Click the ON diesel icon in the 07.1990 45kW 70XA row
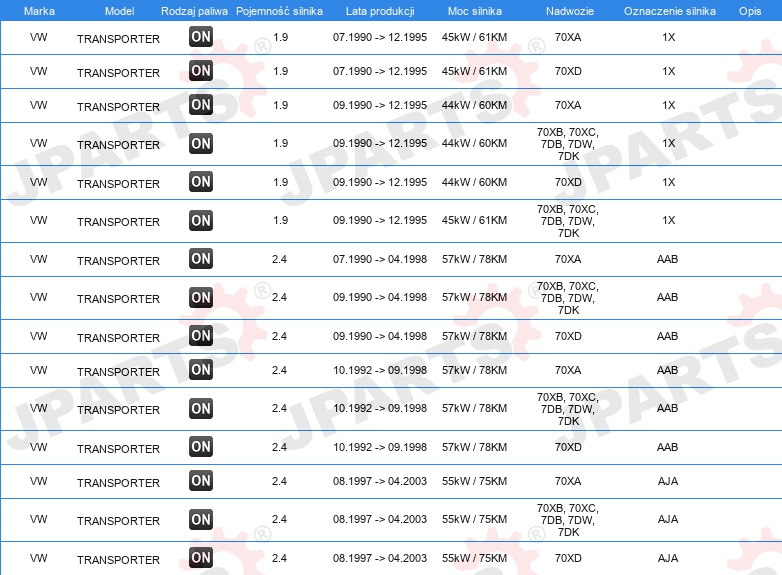This screenshot has height=575, width=782. [201, 36]
